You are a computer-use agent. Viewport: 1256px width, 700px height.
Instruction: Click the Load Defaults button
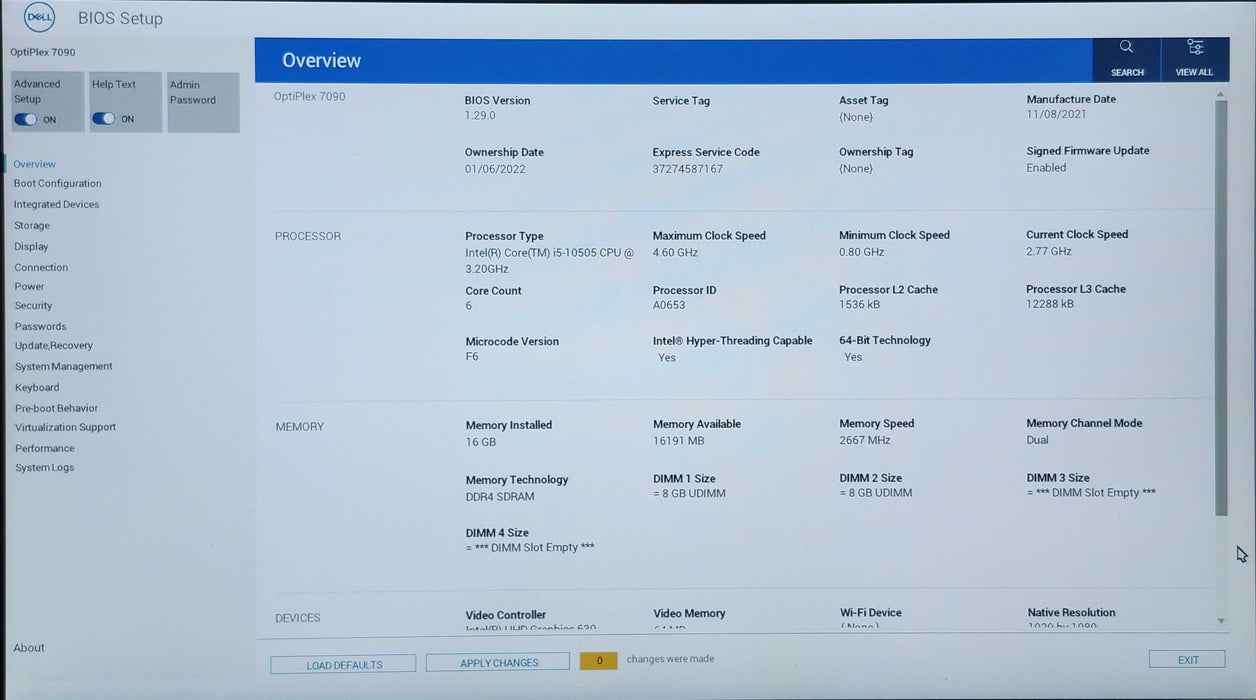[343, 664]
